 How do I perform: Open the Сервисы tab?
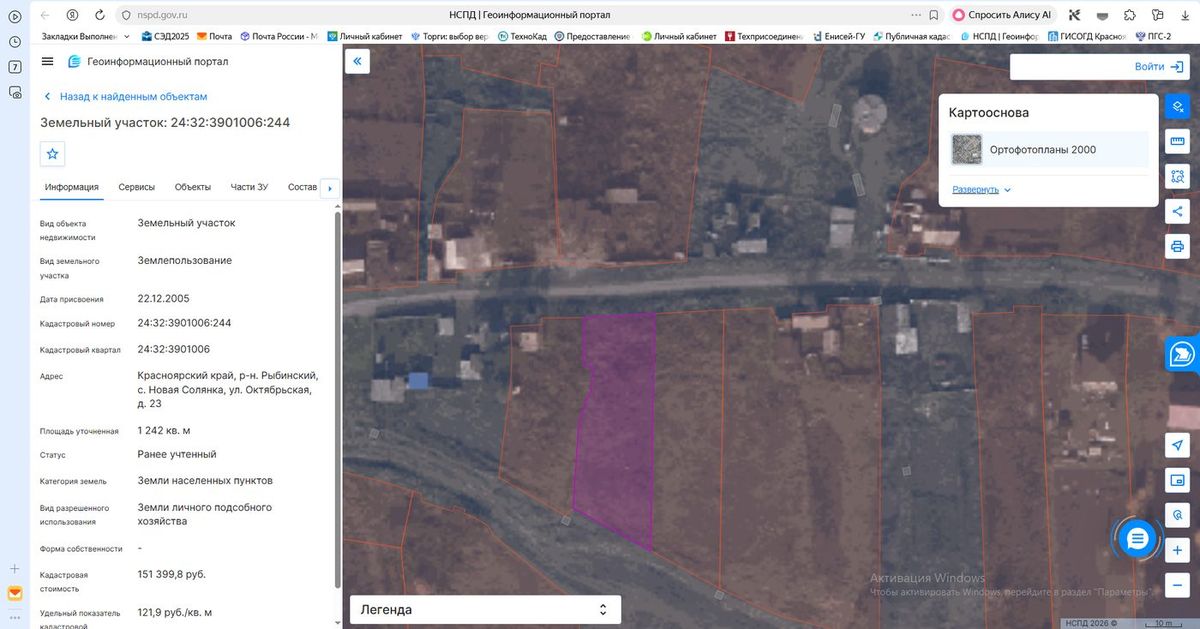tap(136, 187)
